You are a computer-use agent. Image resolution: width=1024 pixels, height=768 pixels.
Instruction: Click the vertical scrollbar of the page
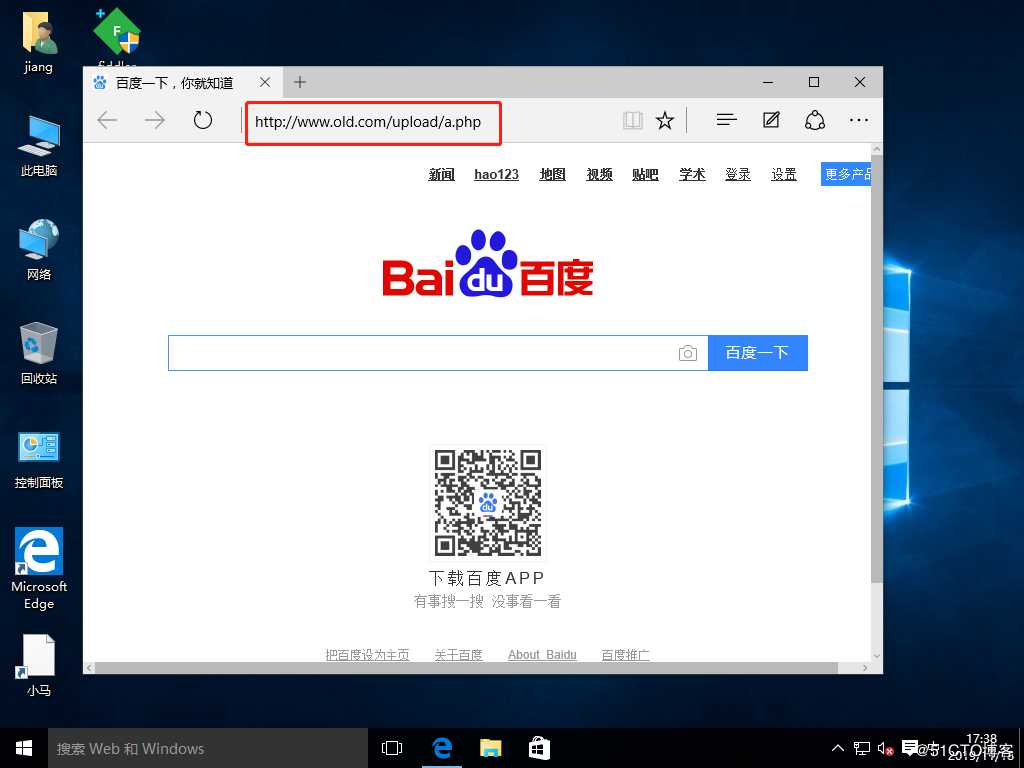(x=877, y=369)
